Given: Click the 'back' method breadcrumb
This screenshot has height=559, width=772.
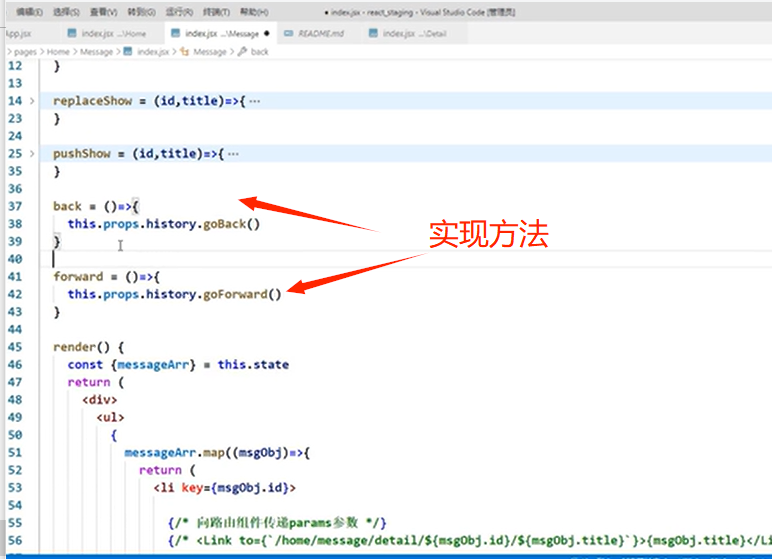Looking at the screenshot, I should [x=259, y=52].
